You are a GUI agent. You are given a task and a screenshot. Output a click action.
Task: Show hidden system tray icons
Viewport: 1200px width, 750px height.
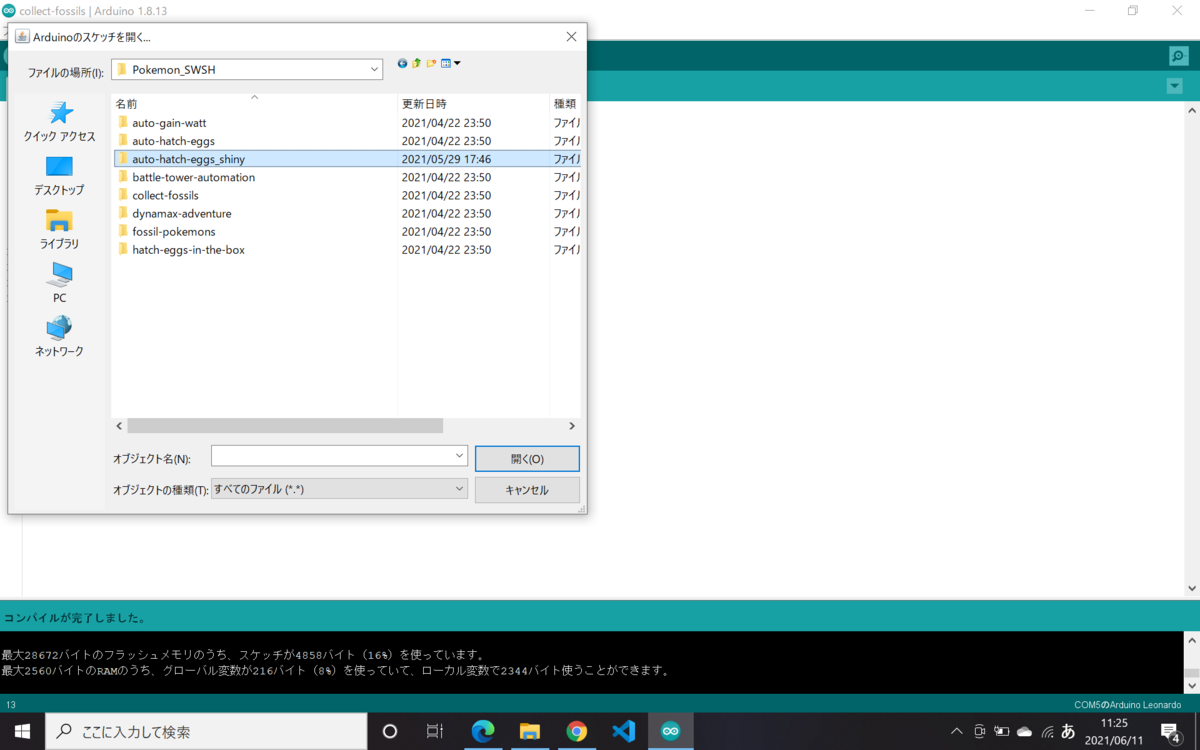pyautogui.click(x=957, y=732)
